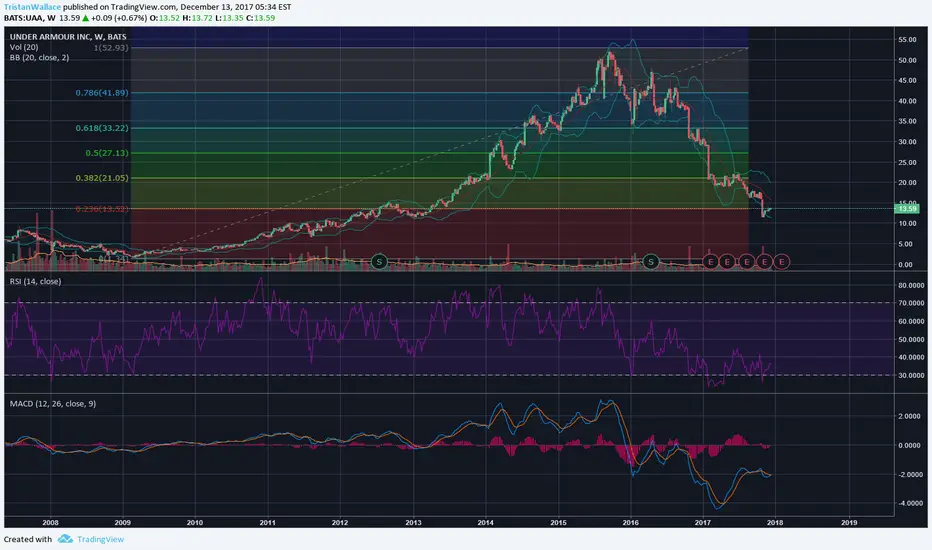Select the rightmost E earnings marker

click(x=782, y=262)
